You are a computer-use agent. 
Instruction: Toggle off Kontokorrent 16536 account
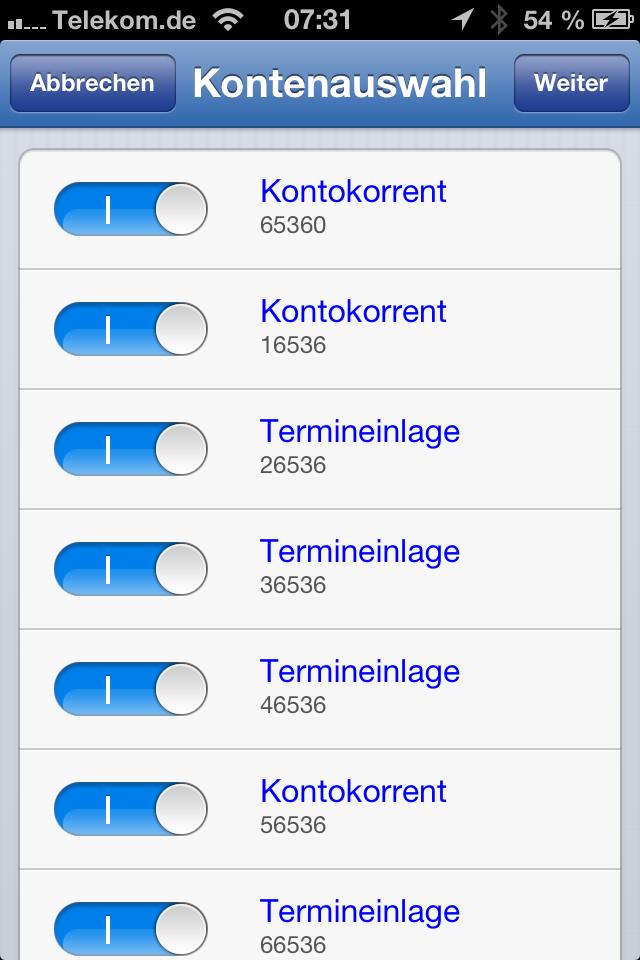click(130, 329)
